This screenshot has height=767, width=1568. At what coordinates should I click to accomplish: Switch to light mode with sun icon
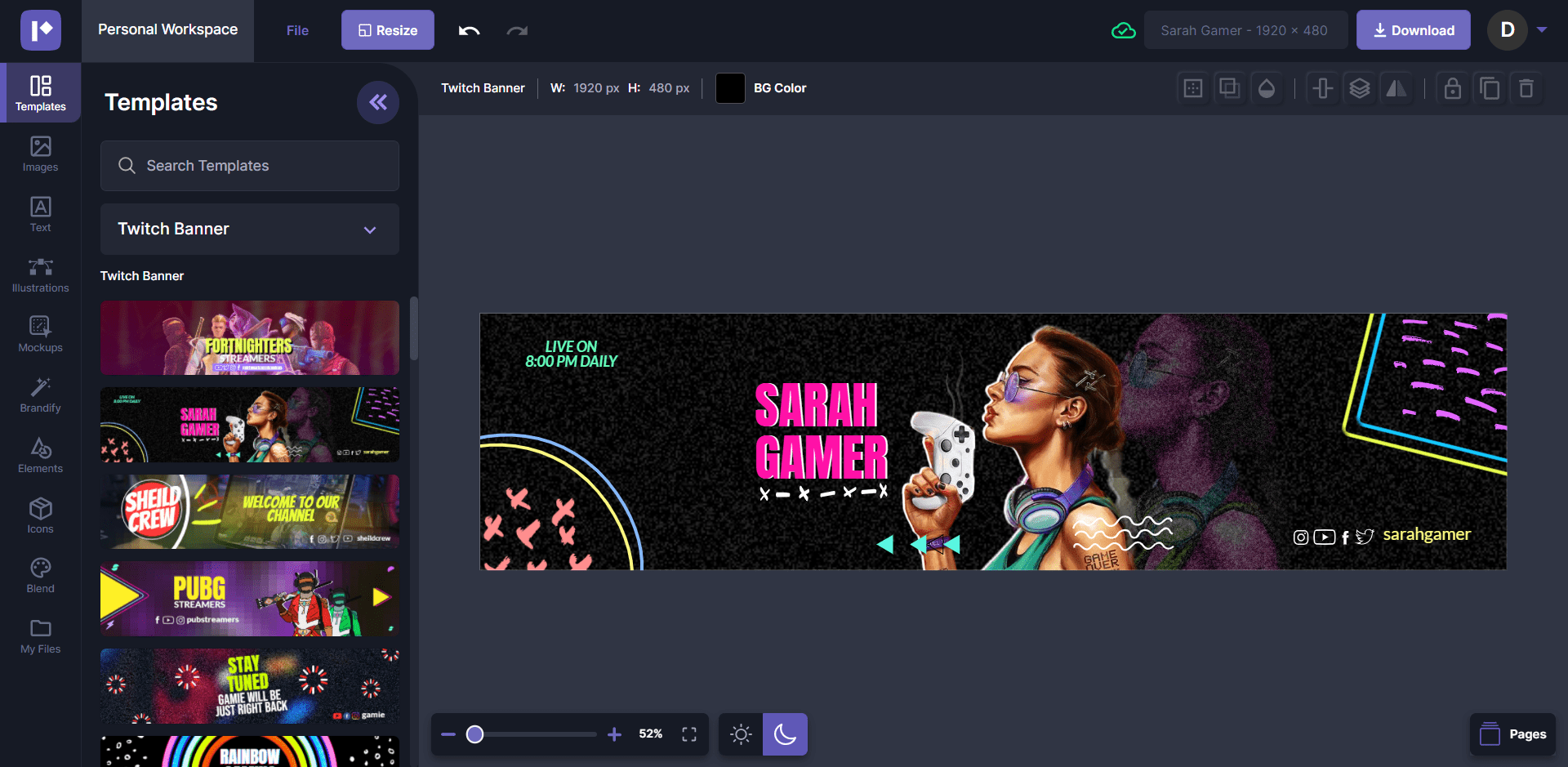(x=741, y=734)
